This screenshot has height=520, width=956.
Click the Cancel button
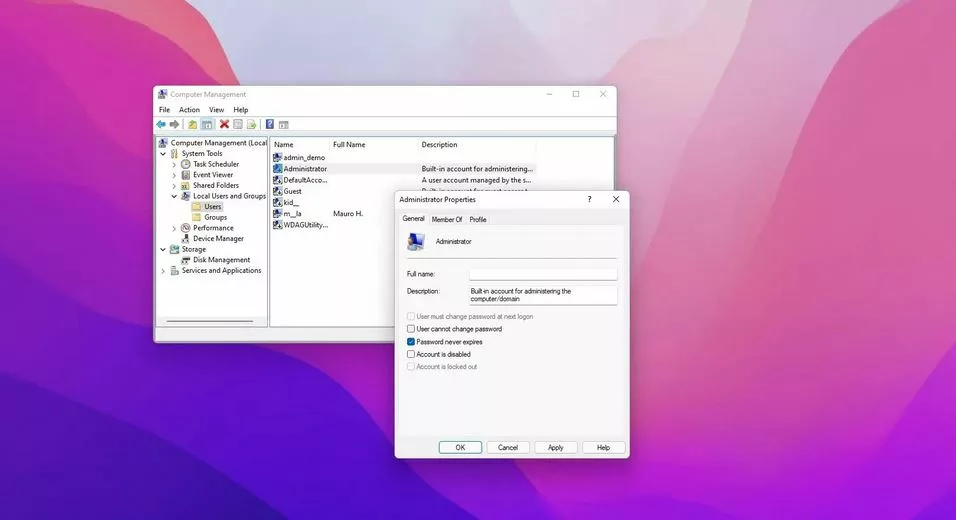click(508, 447)
